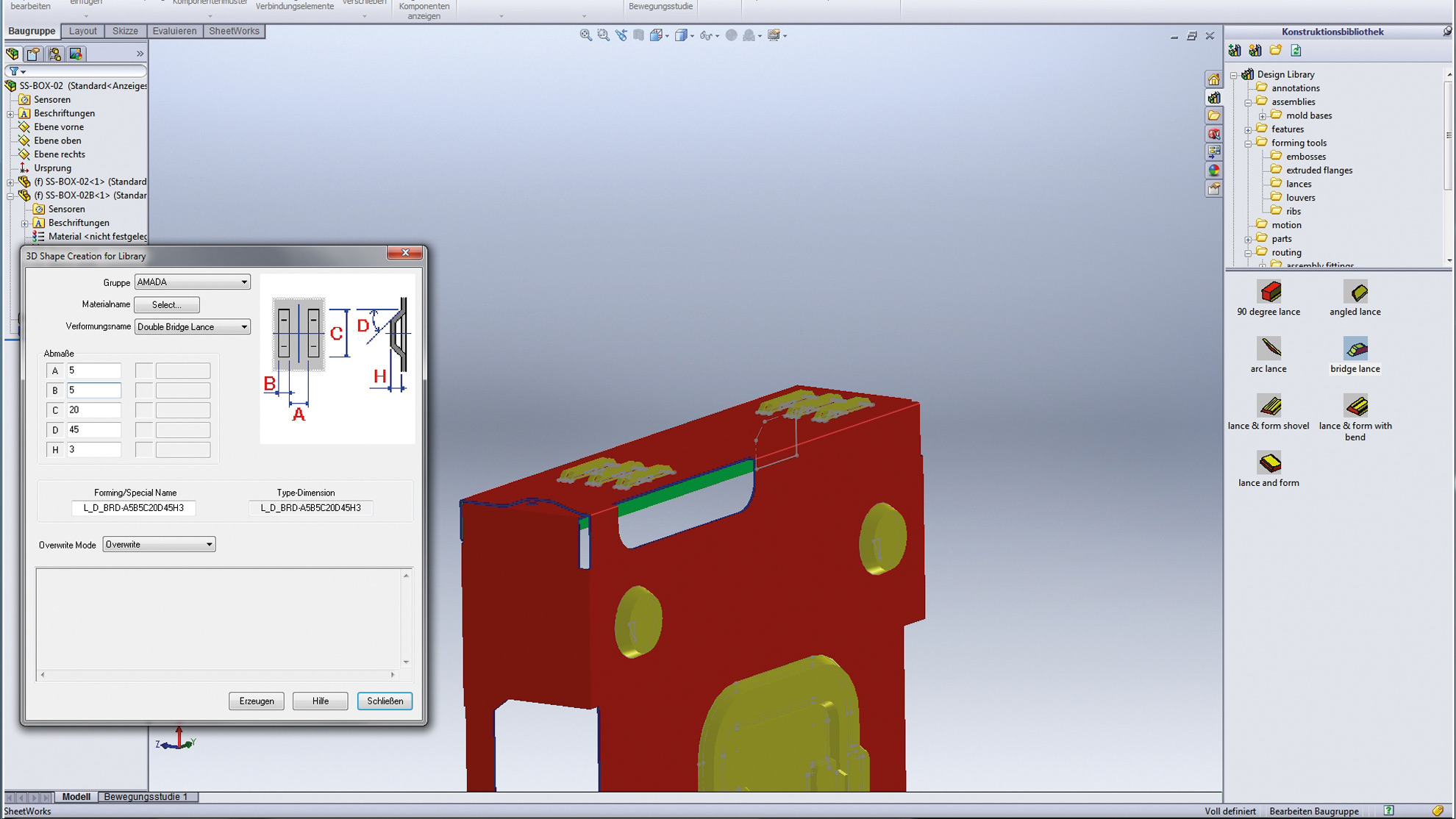Click the File Explorer folder icon
This screenshot has height=819, width=1456.
pos(1214,115)
